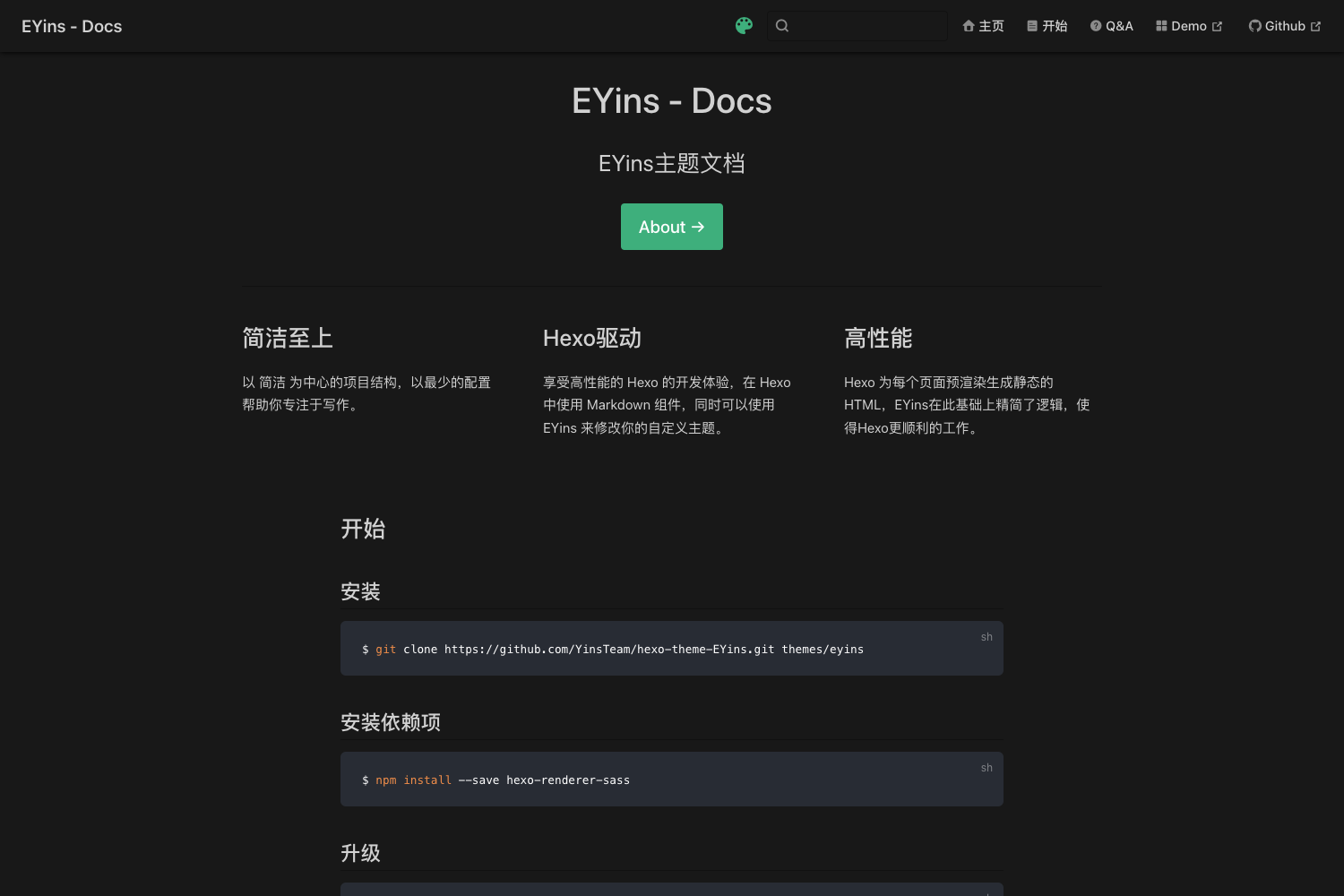Viewport: 1344px width, 896px height.
Task: Click the 简洁至上 feature heading
Action: point(288,338)
